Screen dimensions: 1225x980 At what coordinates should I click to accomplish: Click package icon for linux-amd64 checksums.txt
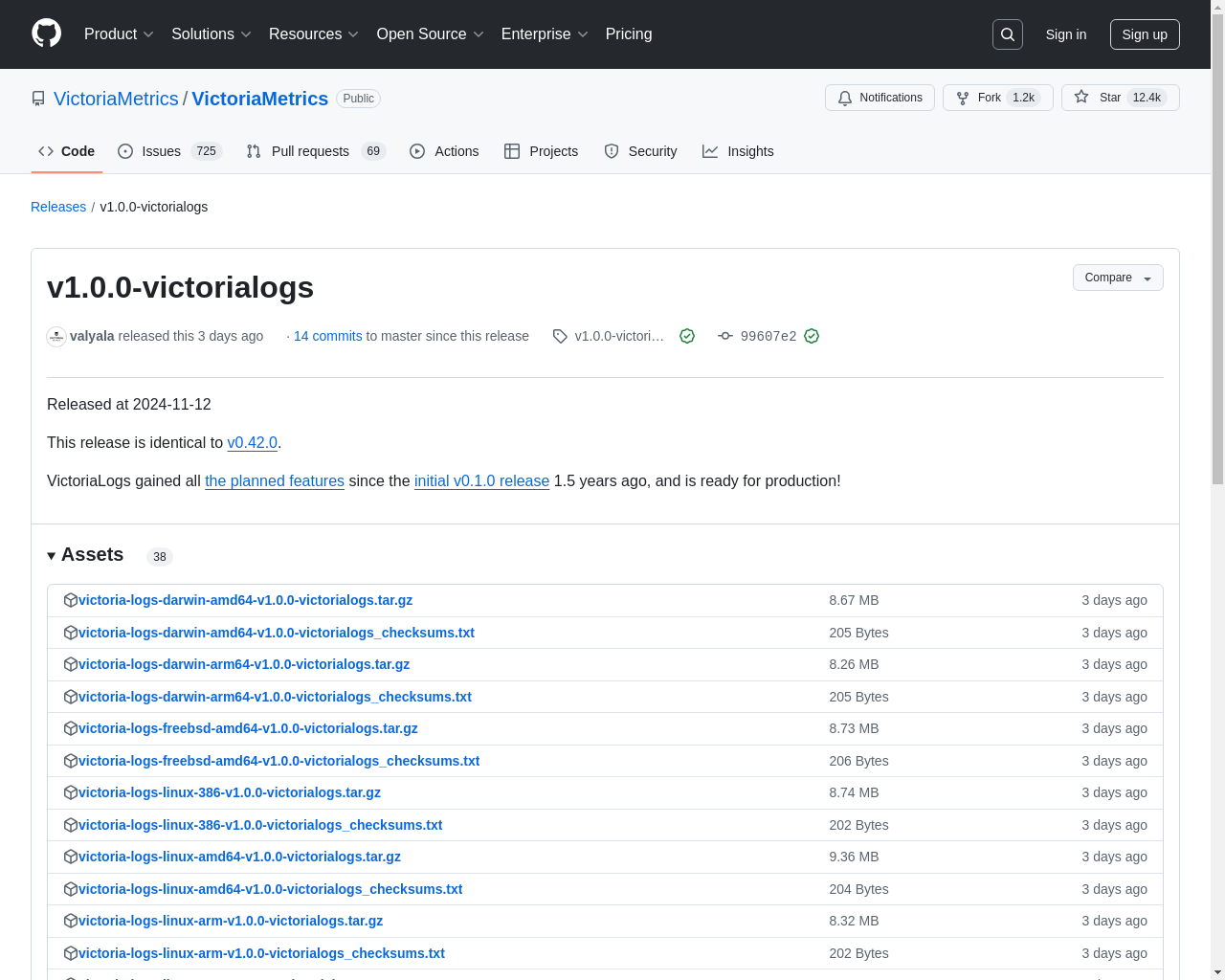(x=71, y=889)
